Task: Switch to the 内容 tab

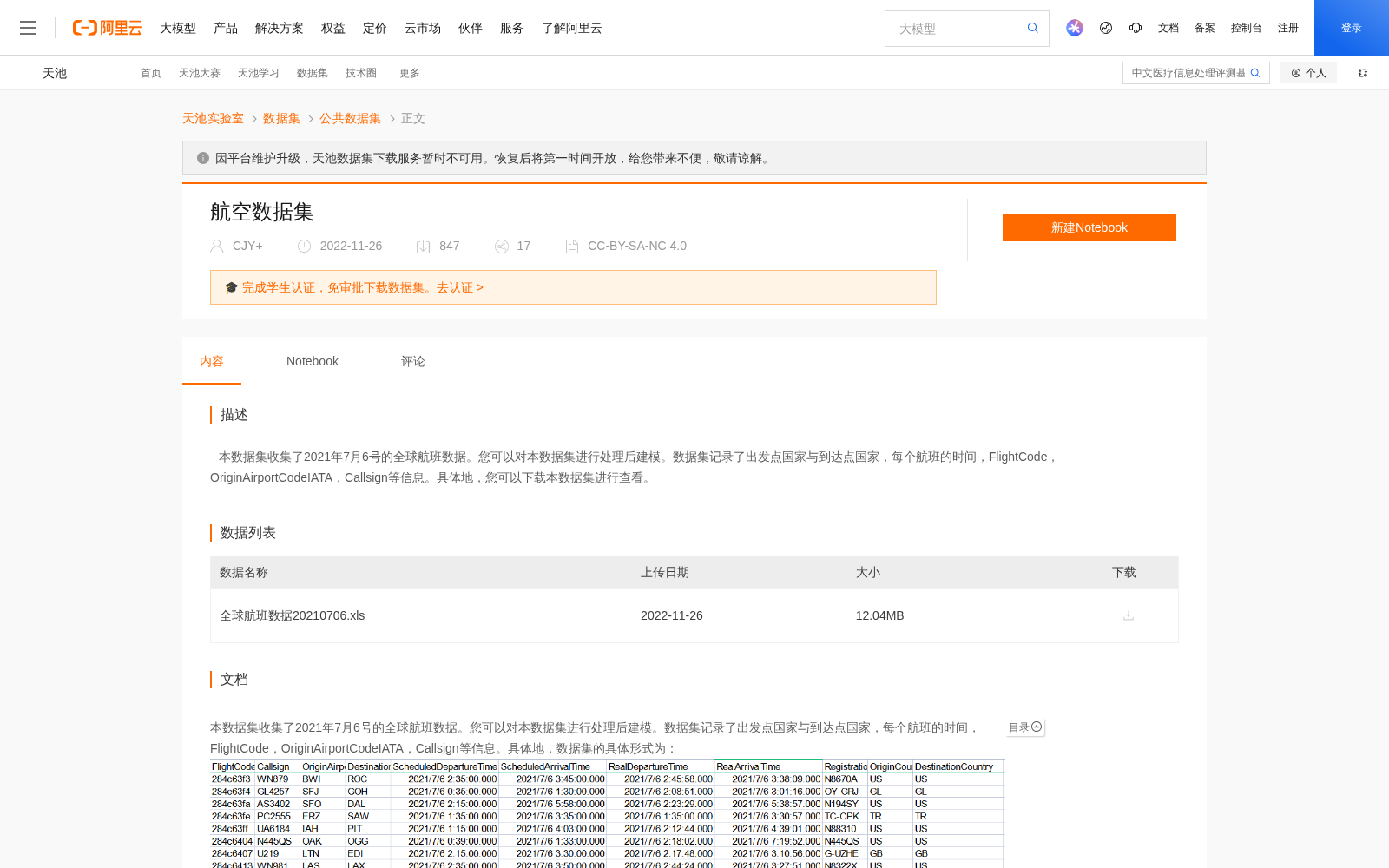Action: coord(212,361)
